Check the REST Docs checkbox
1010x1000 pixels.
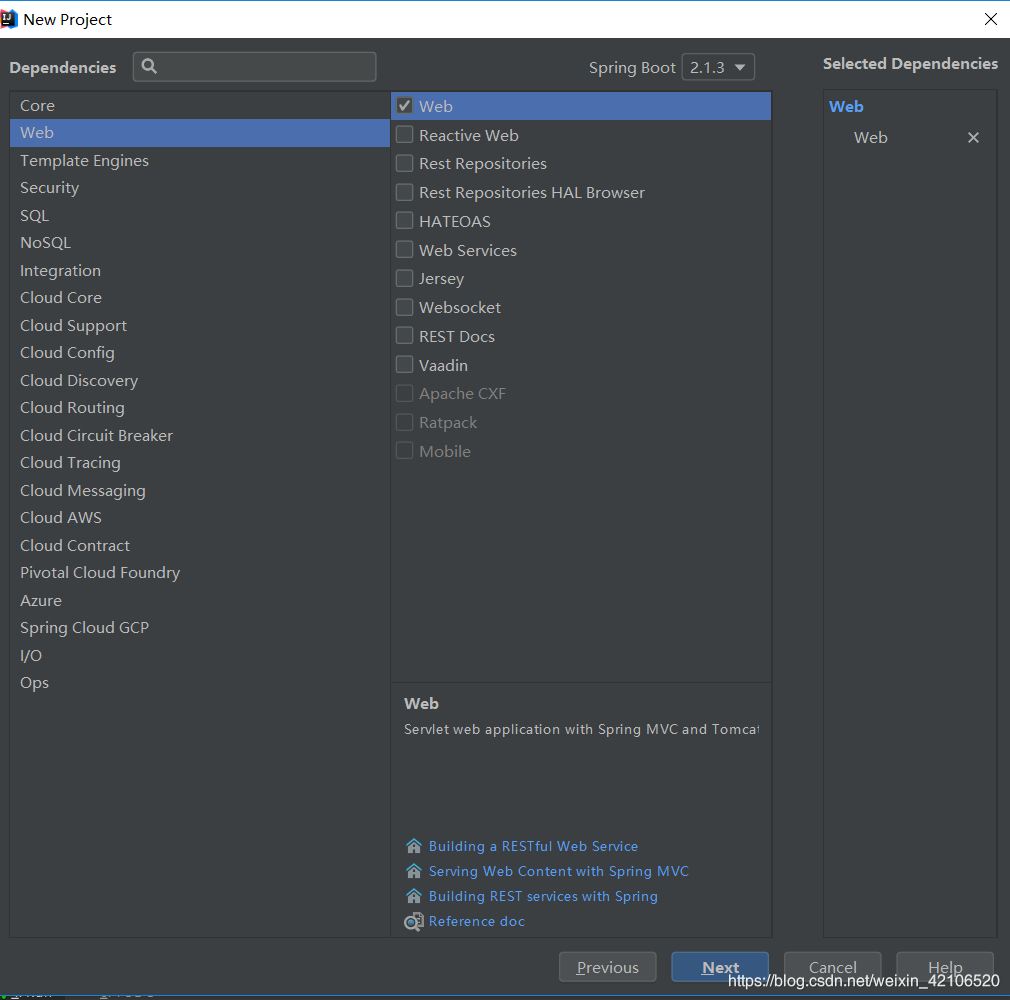[x=405, y=336]
